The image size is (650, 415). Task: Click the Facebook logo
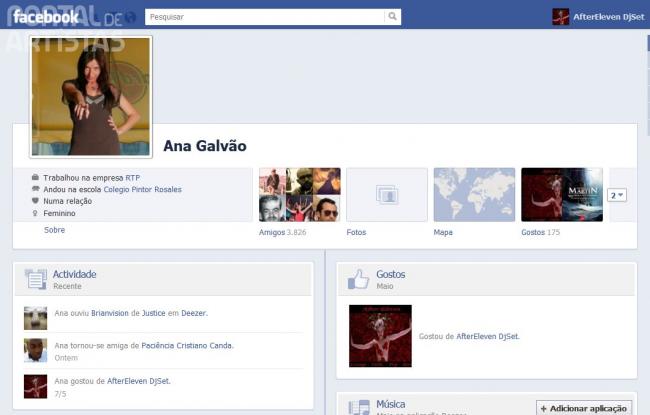tap(46, 17)
